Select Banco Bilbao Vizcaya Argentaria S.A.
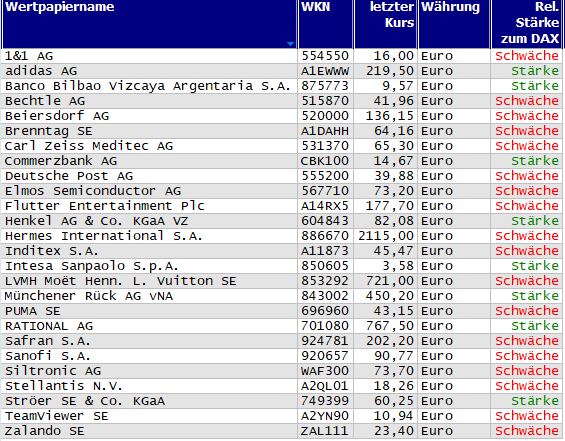The height and width of the screenshot is (441, 565). pyautogui.click(x=148, y=86)
